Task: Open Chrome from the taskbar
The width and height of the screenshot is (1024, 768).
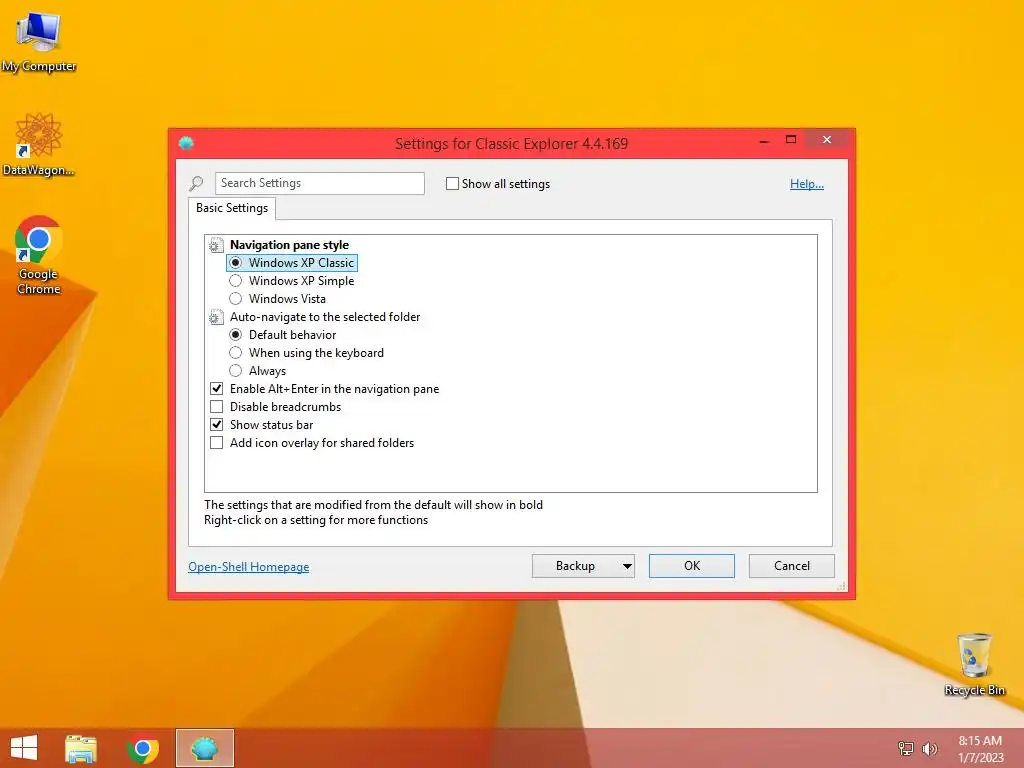Action: point(143,748)
